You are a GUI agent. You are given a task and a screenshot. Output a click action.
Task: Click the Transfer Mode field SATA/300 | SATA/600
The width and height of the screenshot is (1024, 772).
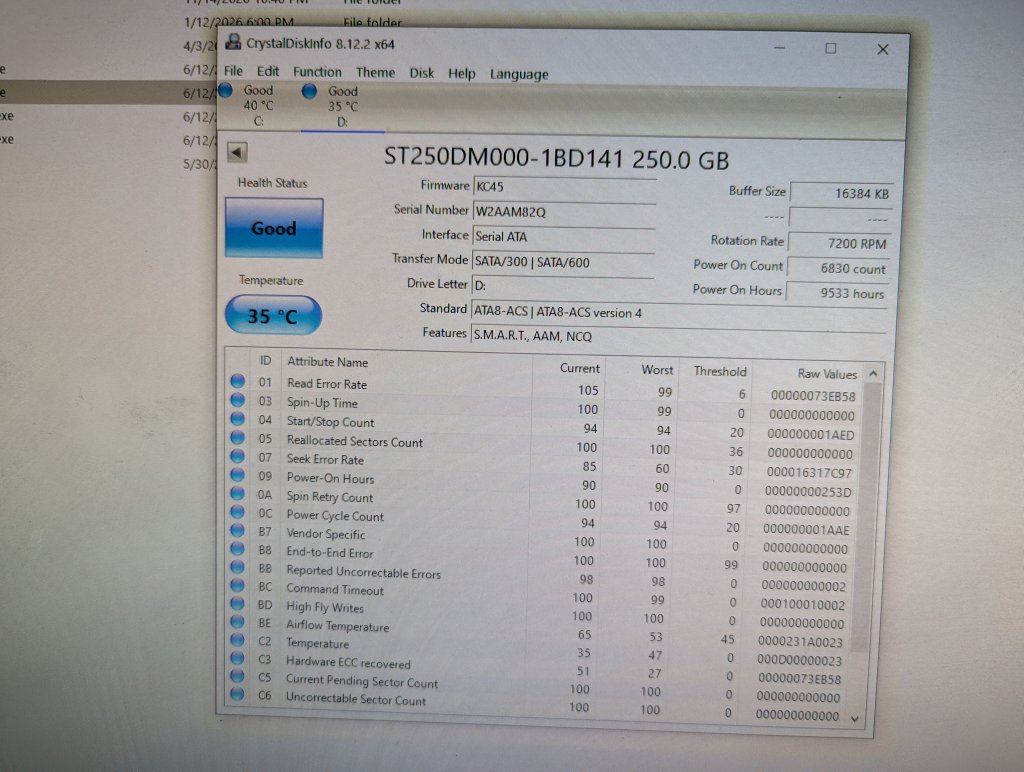[x=562, y=262]
